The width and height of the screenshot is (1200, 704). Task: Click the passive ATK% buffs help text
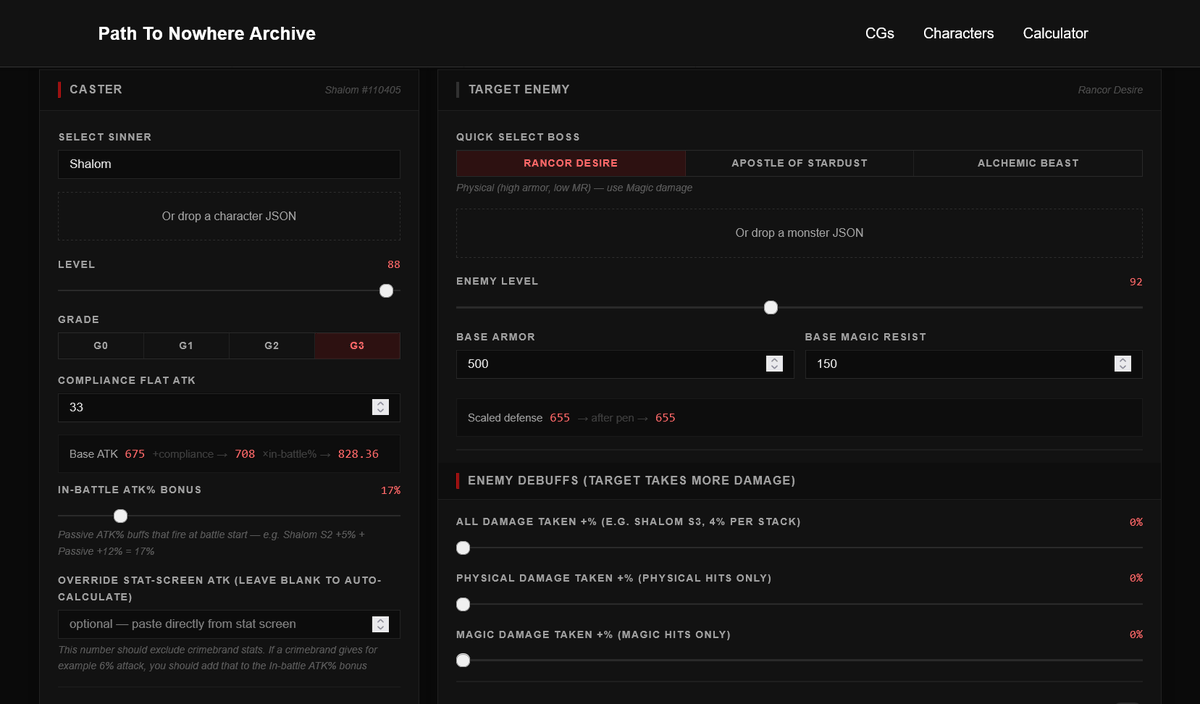(212, 543)
